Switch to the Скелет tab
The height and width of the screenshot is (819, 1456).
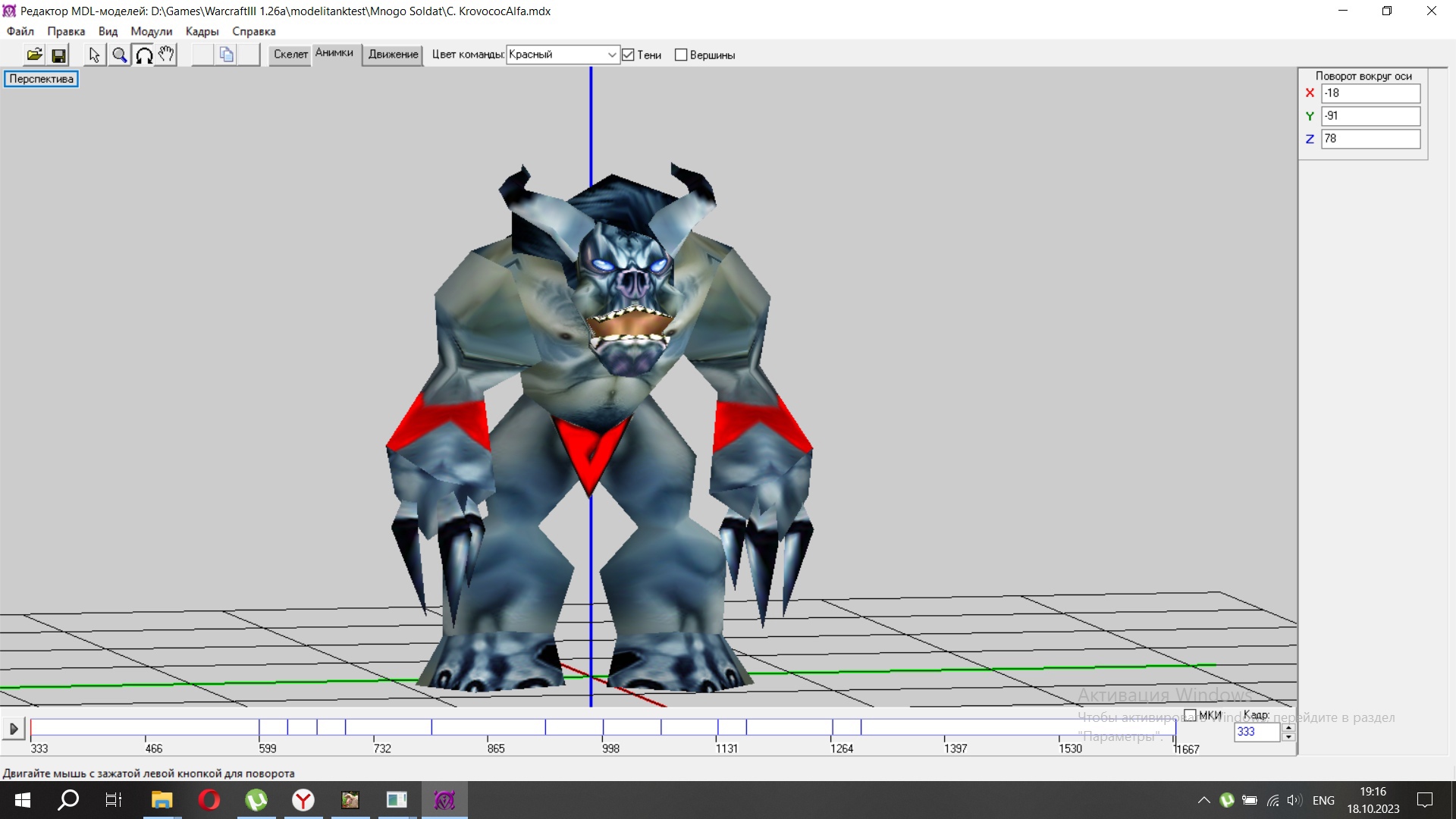[x=290, y=54]
